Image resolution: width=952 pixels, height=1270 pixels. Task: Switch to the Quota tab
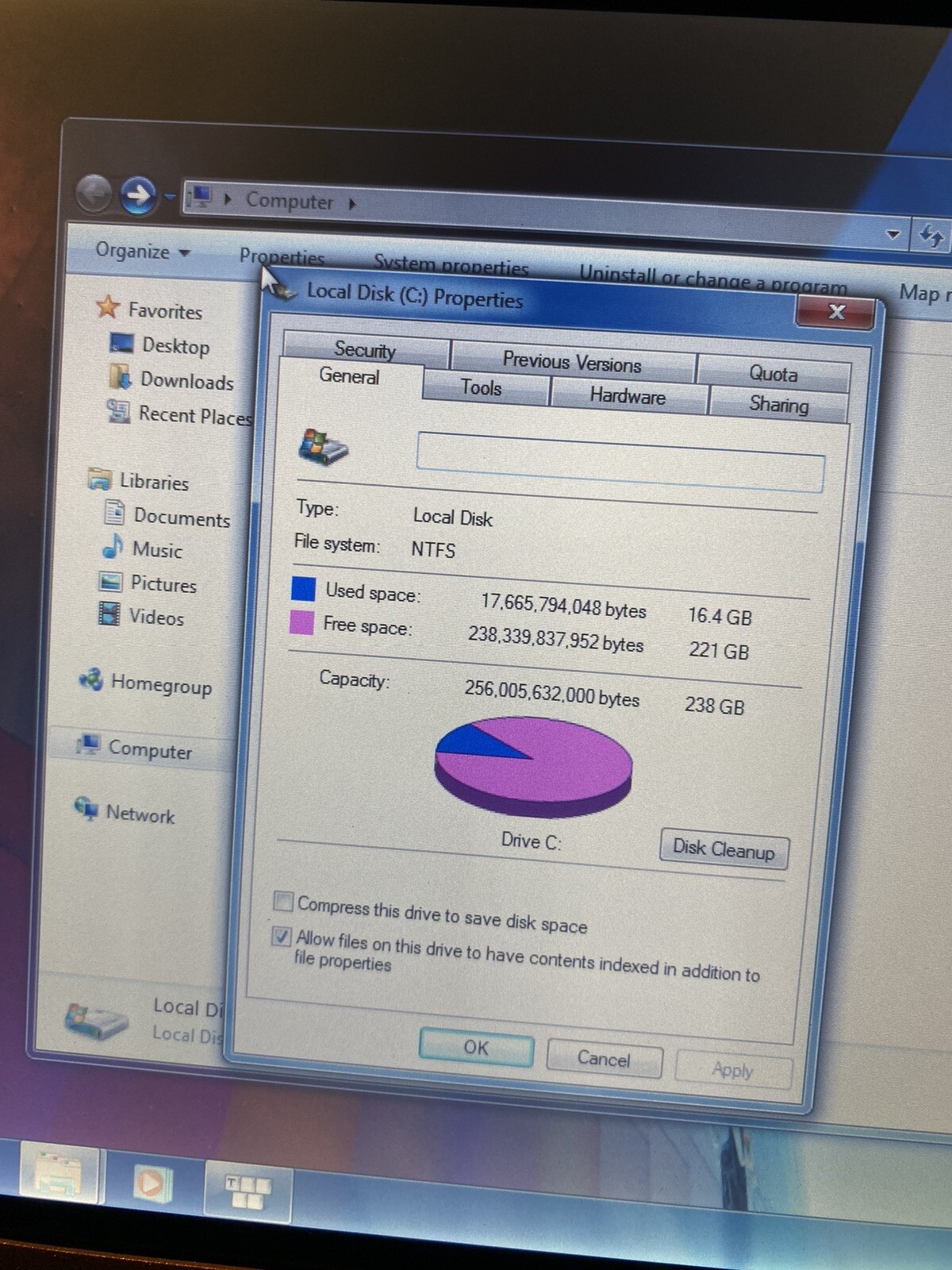pos(773,373)
